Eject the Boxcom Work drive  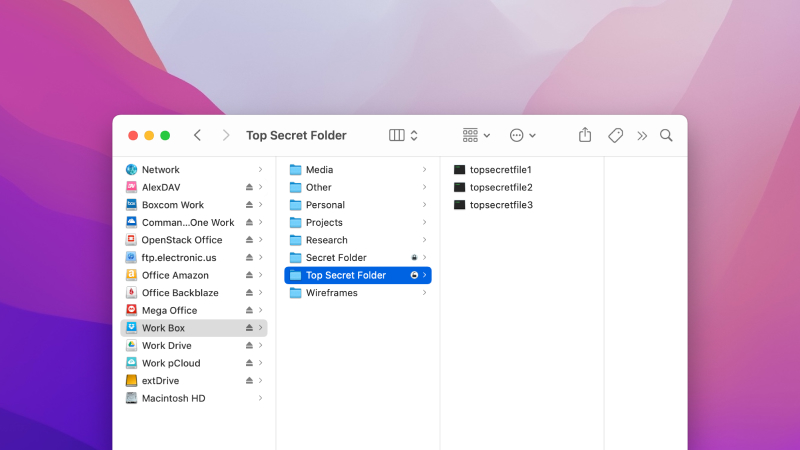click(x=249, y=205)
